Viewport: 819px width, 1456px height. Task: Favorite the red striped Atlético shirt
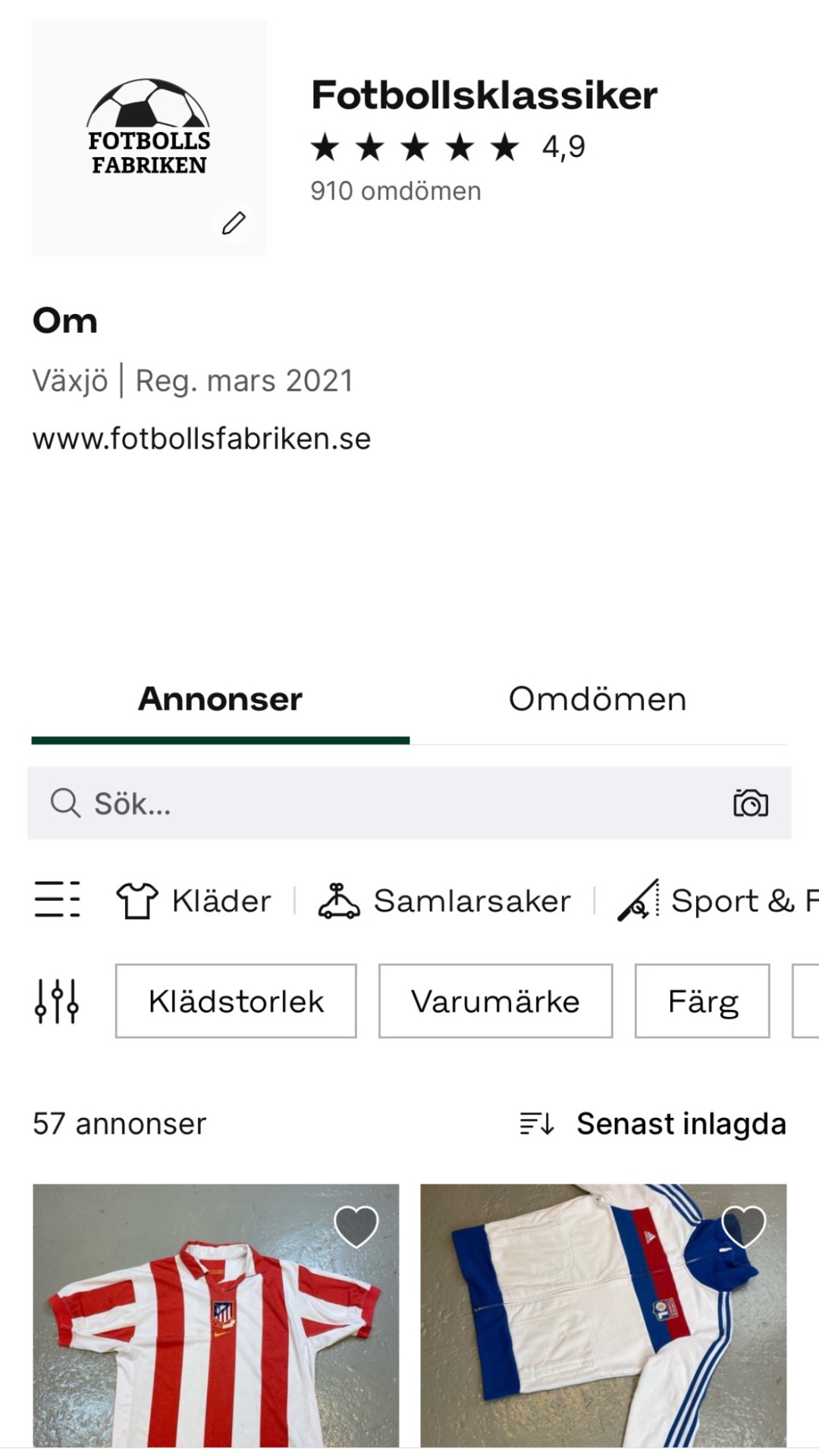pos(356,1226)
